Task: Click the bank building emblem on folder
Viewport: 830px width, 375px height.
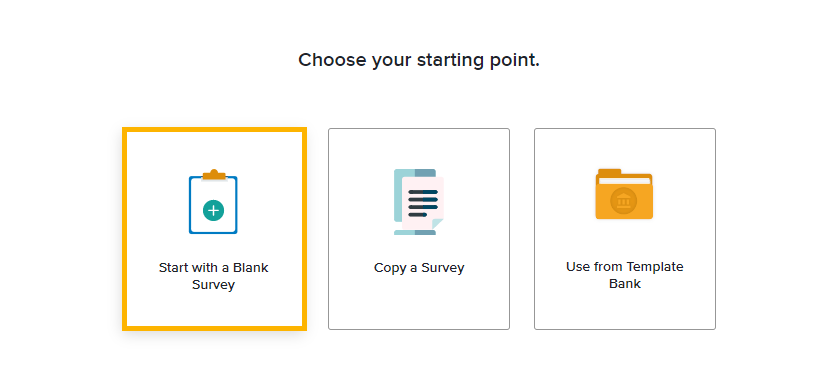Action: click(624, 201)
